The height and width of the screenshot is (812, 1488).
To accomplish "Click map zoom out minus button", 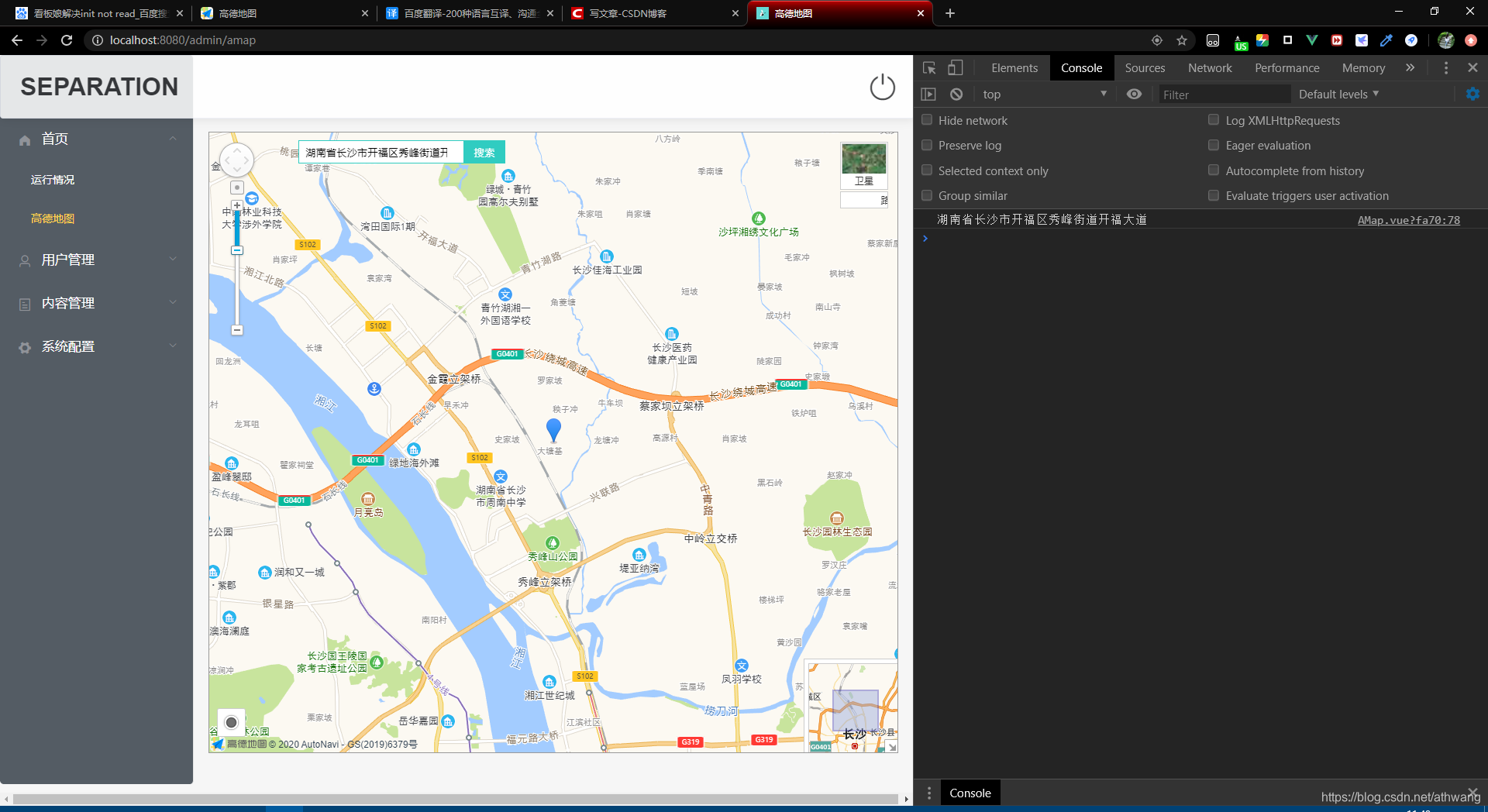I will click(237, 330).
